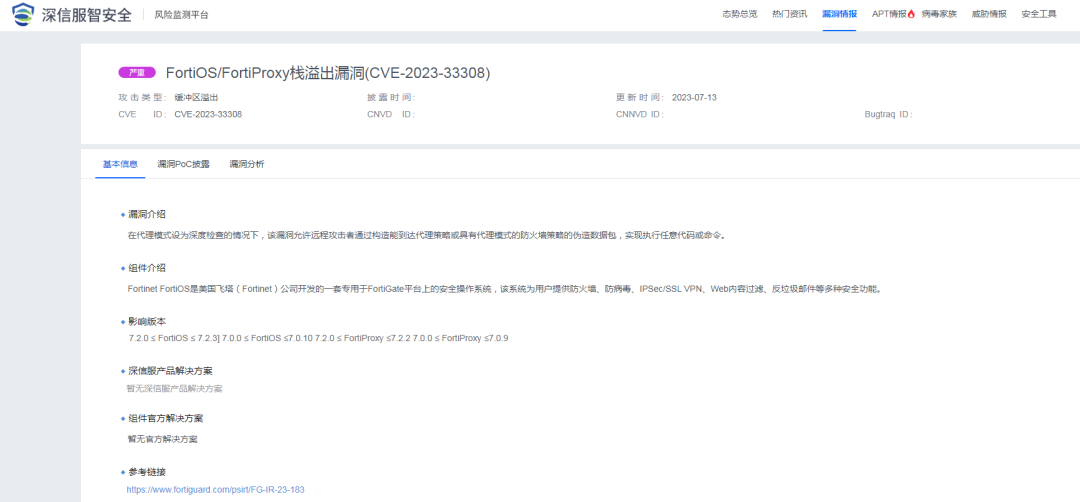Click the 漏洞介绍 section heading

[147, 215]
